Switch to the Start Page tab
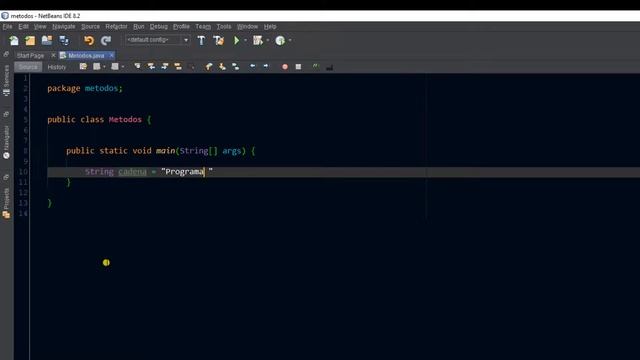The height and width of the screenshot is (360, 640). tap(30, 56)
